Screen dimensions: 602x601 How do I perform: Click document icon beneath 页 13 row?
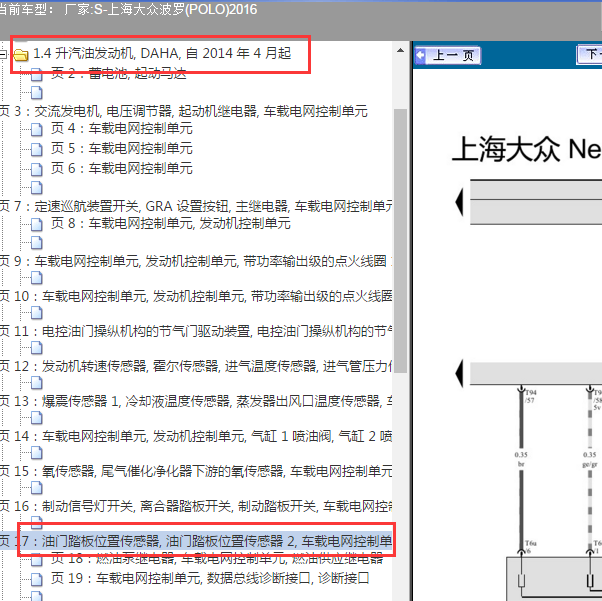pyautogui.click(x=36, y=417)
